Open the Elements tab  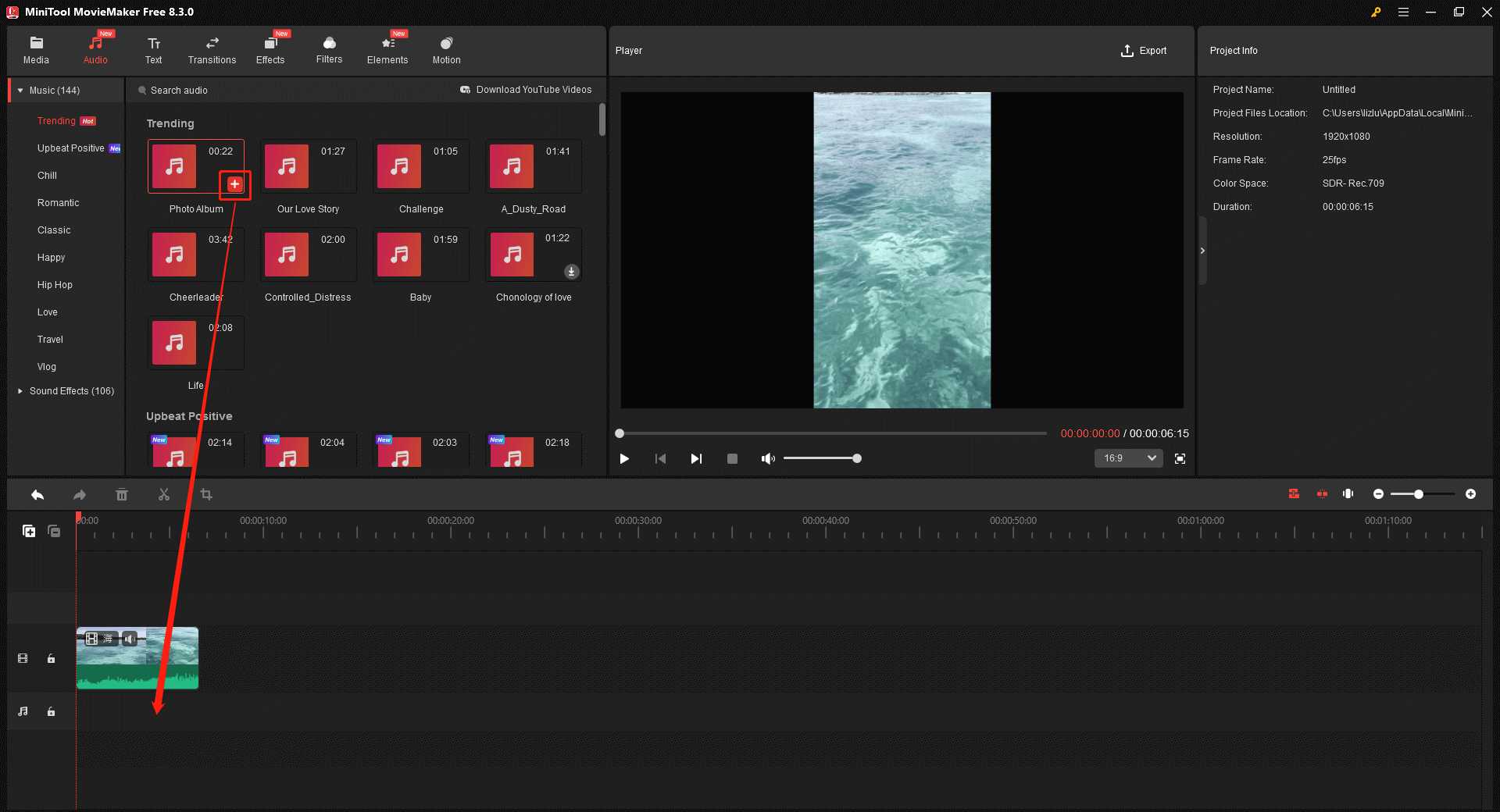387,50
